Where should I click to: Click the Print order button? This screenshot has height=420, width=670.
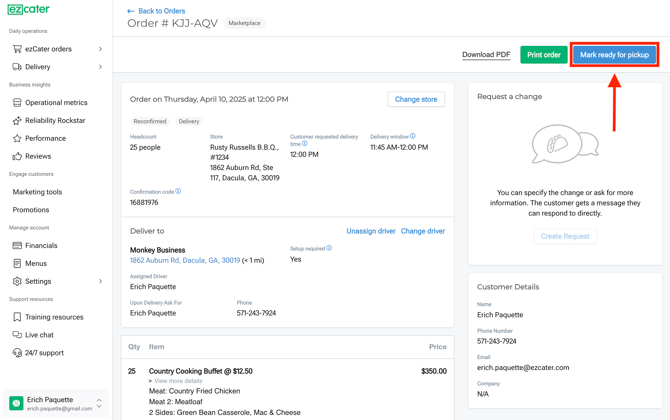click(543, 55)
